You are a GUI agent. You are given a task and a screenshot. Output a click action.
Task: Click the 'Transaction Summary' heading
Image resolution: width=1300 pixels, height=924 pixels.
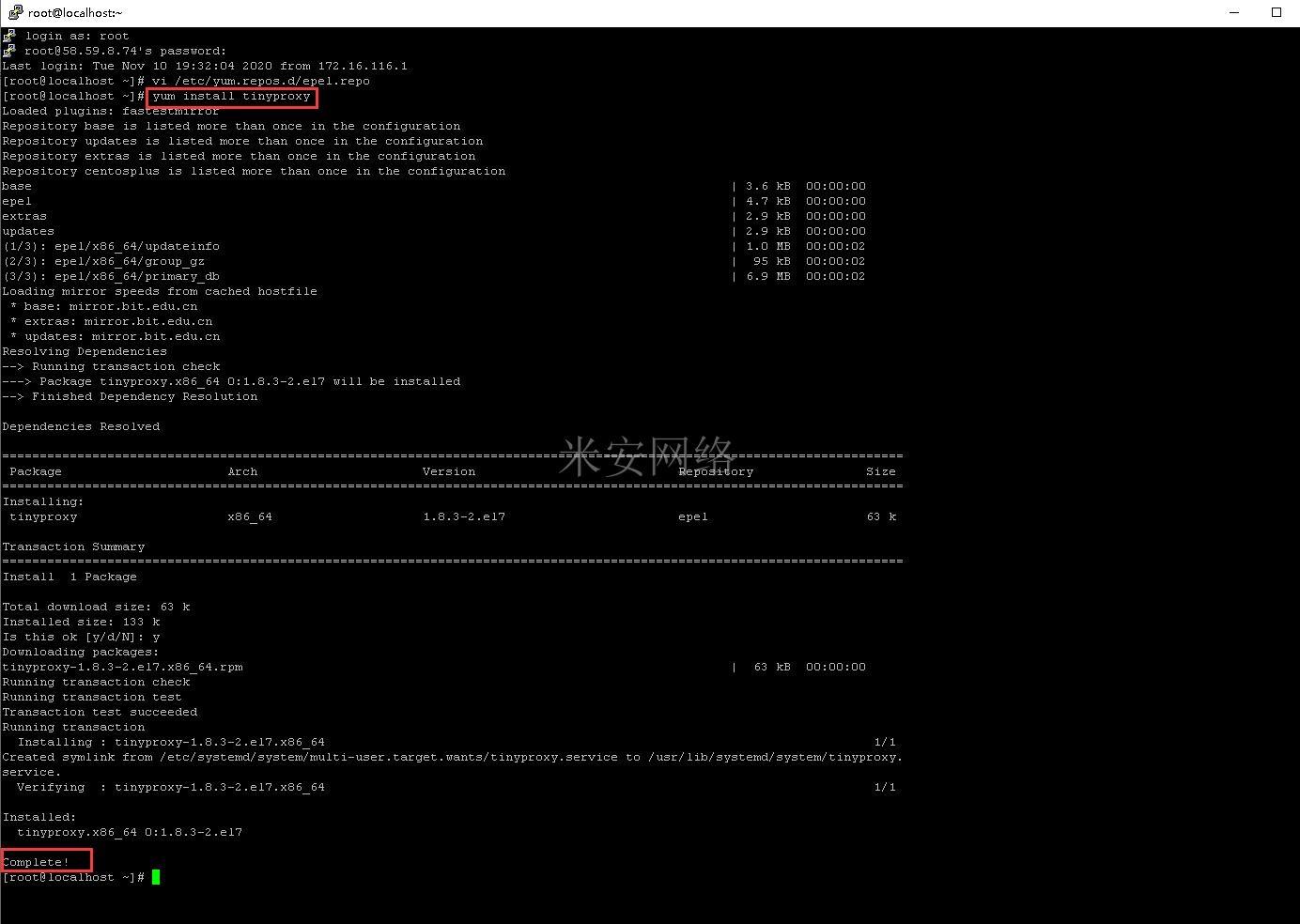[x=73, y=547]
